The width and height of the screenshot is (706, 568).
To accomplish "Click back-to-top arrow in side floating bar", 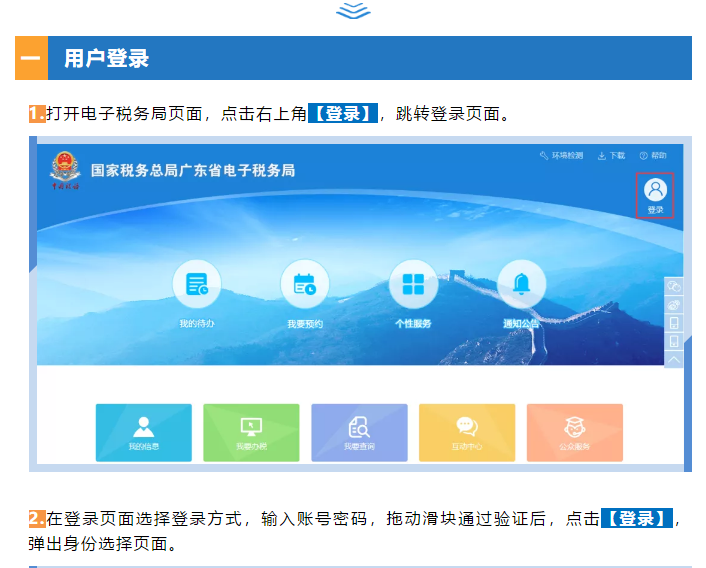I will (x=674, y=359).
